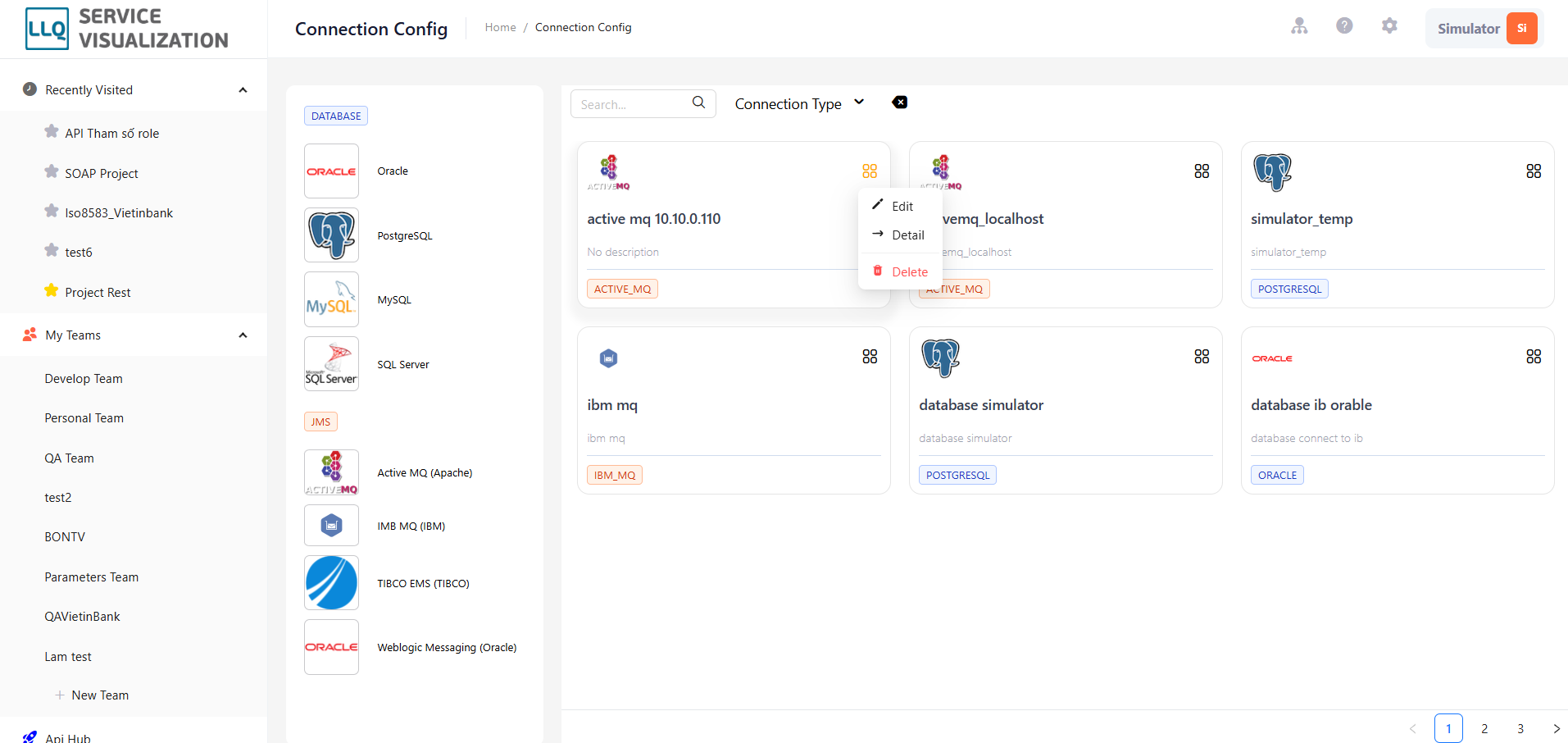Clear filters with the black X icon
The image size is (1568, 743).
click(900, 103)
